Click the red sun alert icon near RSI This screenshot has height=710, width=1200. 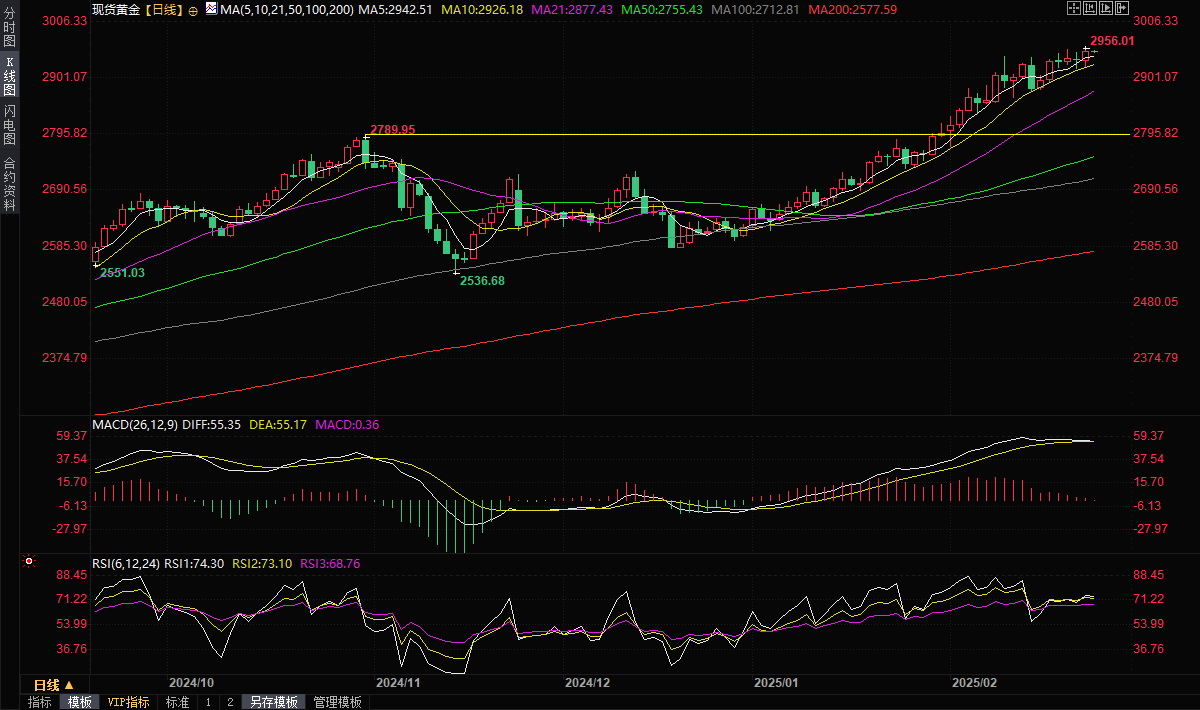coord(29,562)
